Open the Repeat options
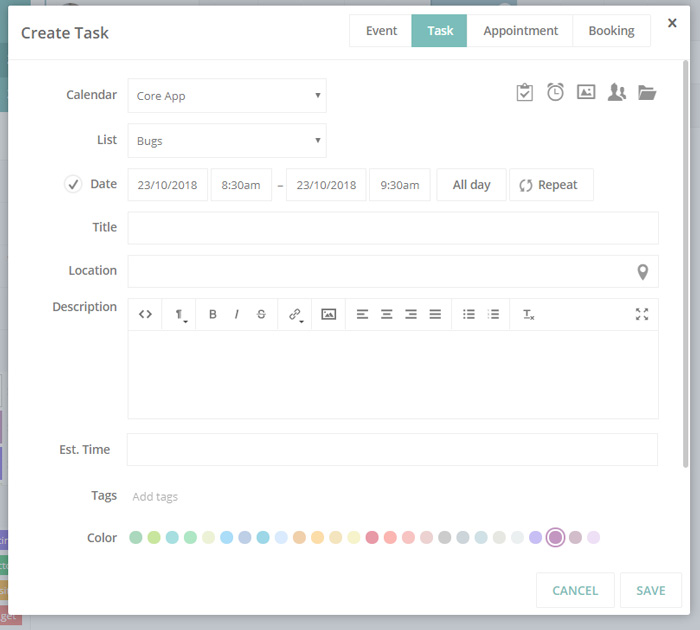The width and height of the screenshot is (700, 630). (x=551, y=184)
